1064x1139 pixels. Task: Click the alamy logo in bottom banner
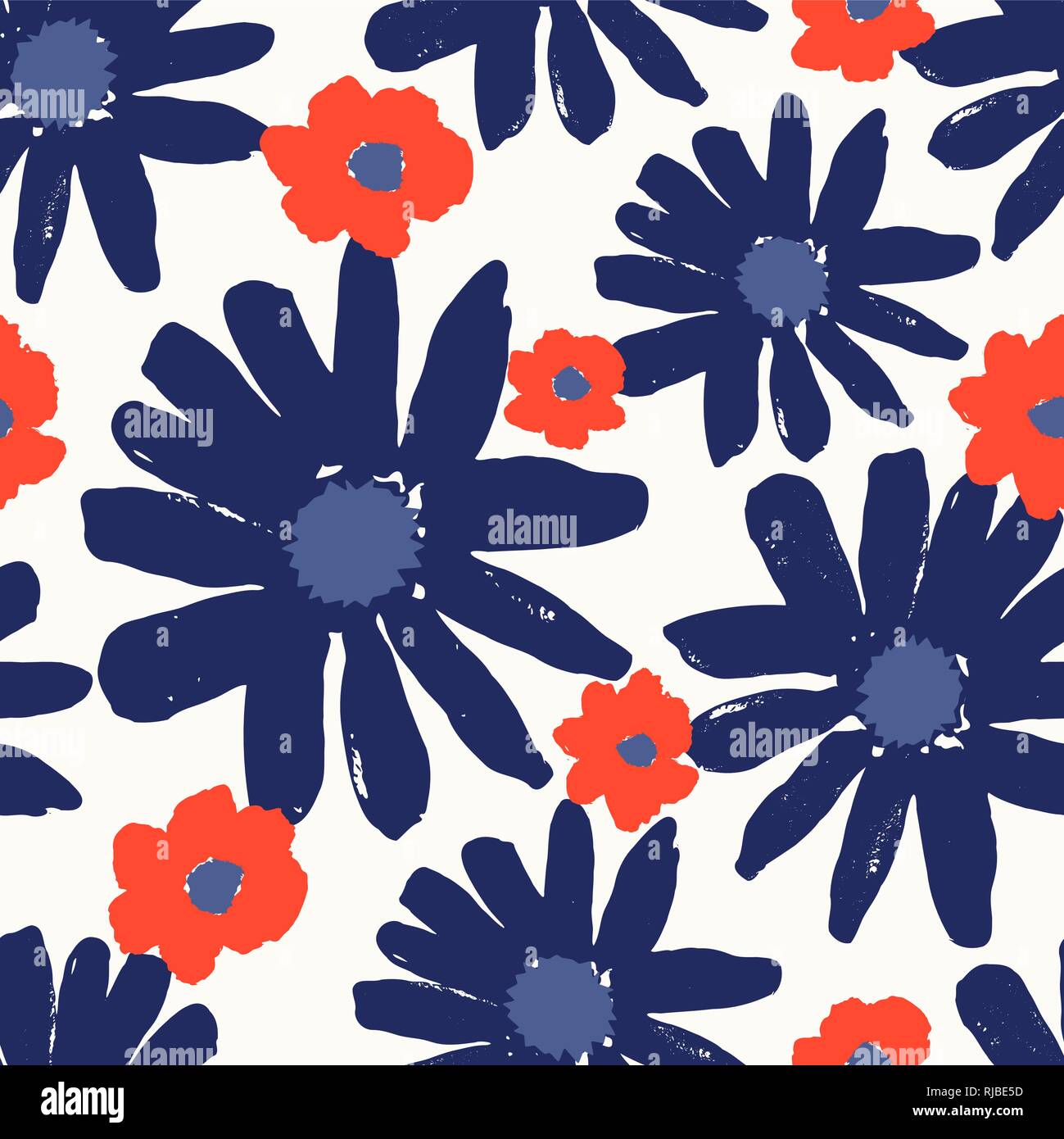click(82, 1100)
